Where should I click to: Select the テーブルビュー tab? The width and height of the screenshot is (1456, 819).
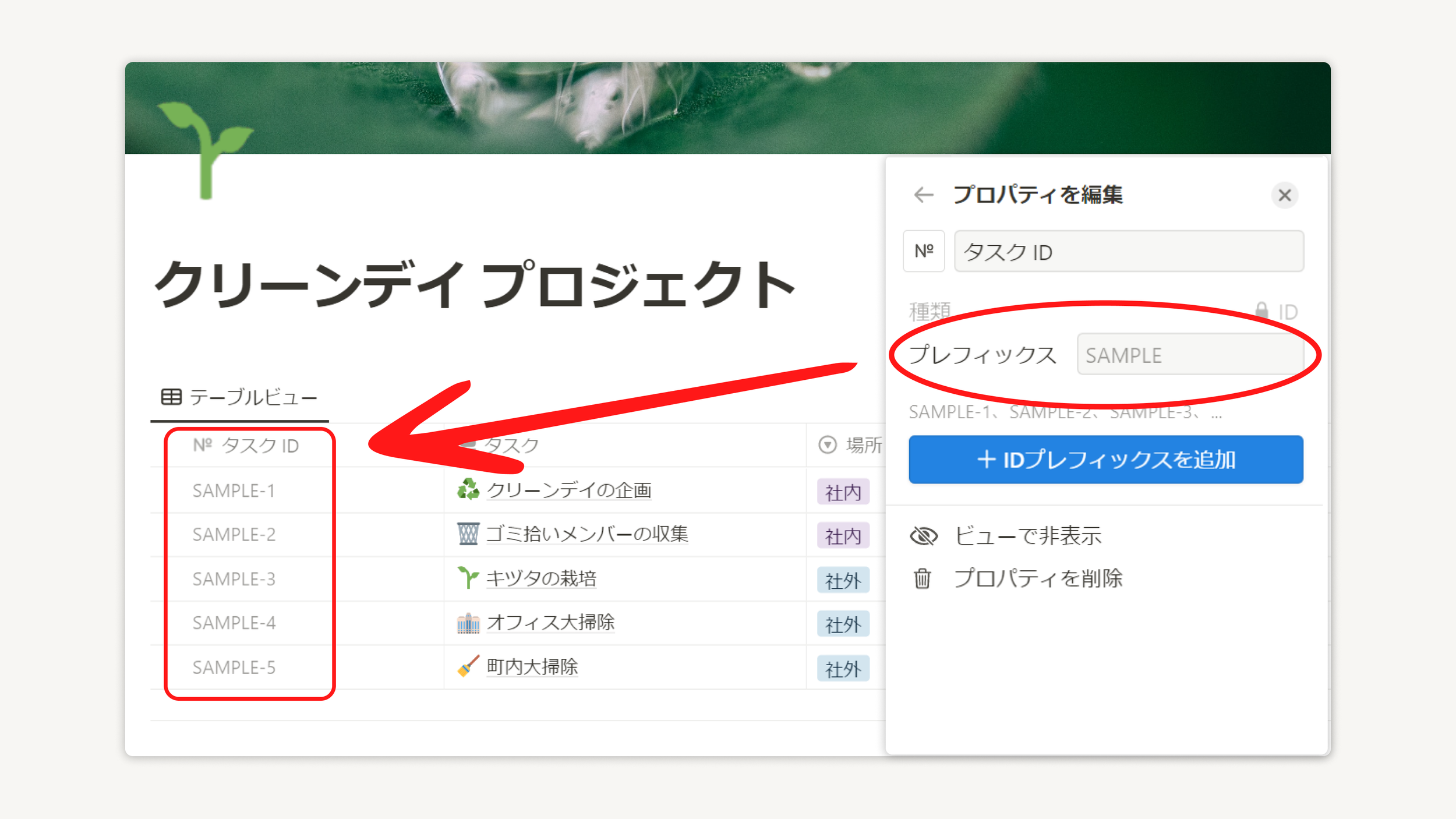tap(239, 398)
